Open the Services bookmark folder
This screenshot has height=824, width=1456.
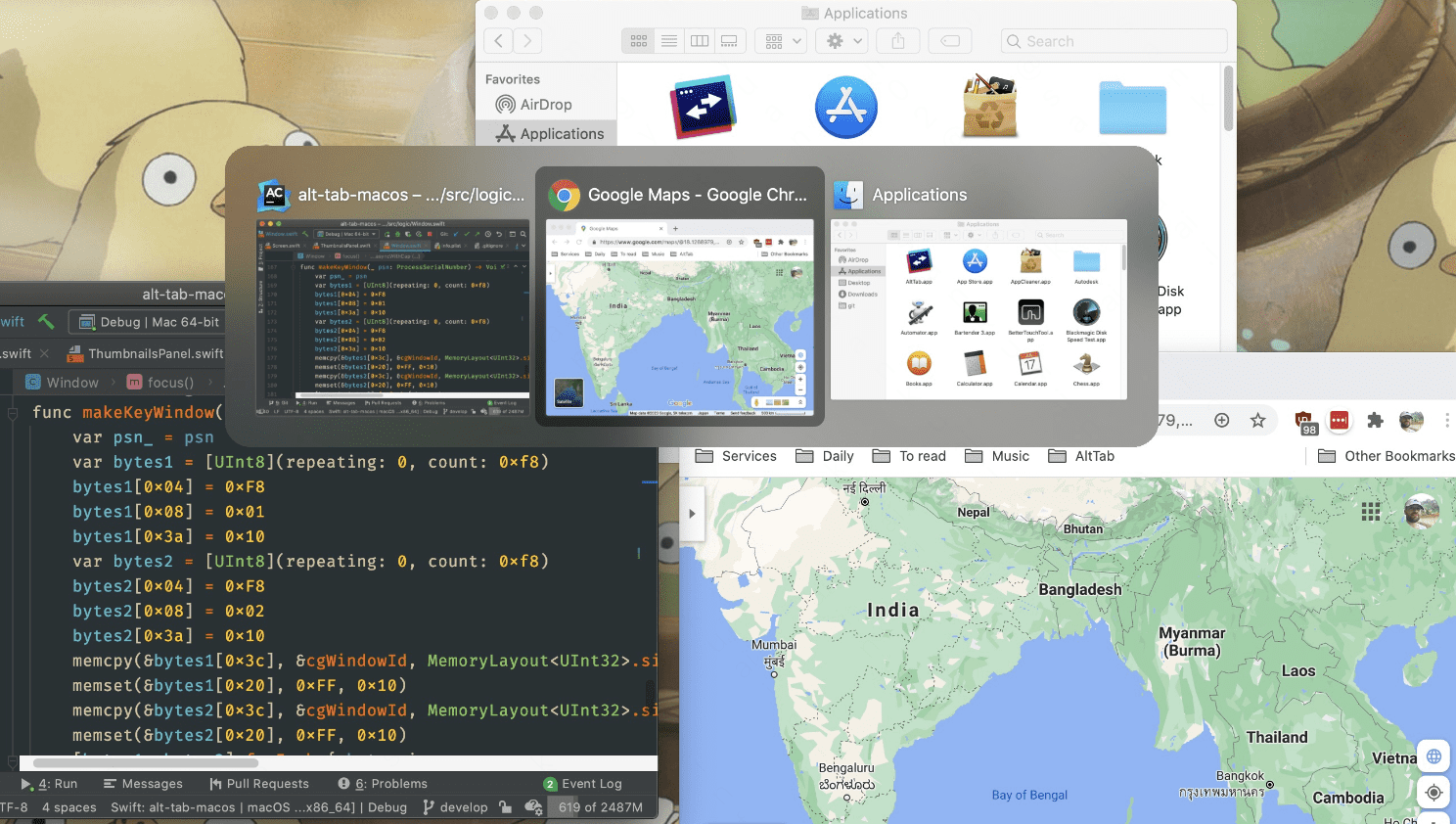click(x=736, y=456)
